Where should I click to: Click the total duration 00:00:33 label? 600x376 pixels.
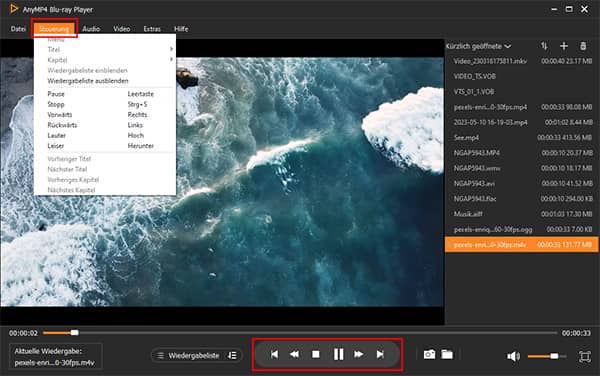click(x=576, y=333)
